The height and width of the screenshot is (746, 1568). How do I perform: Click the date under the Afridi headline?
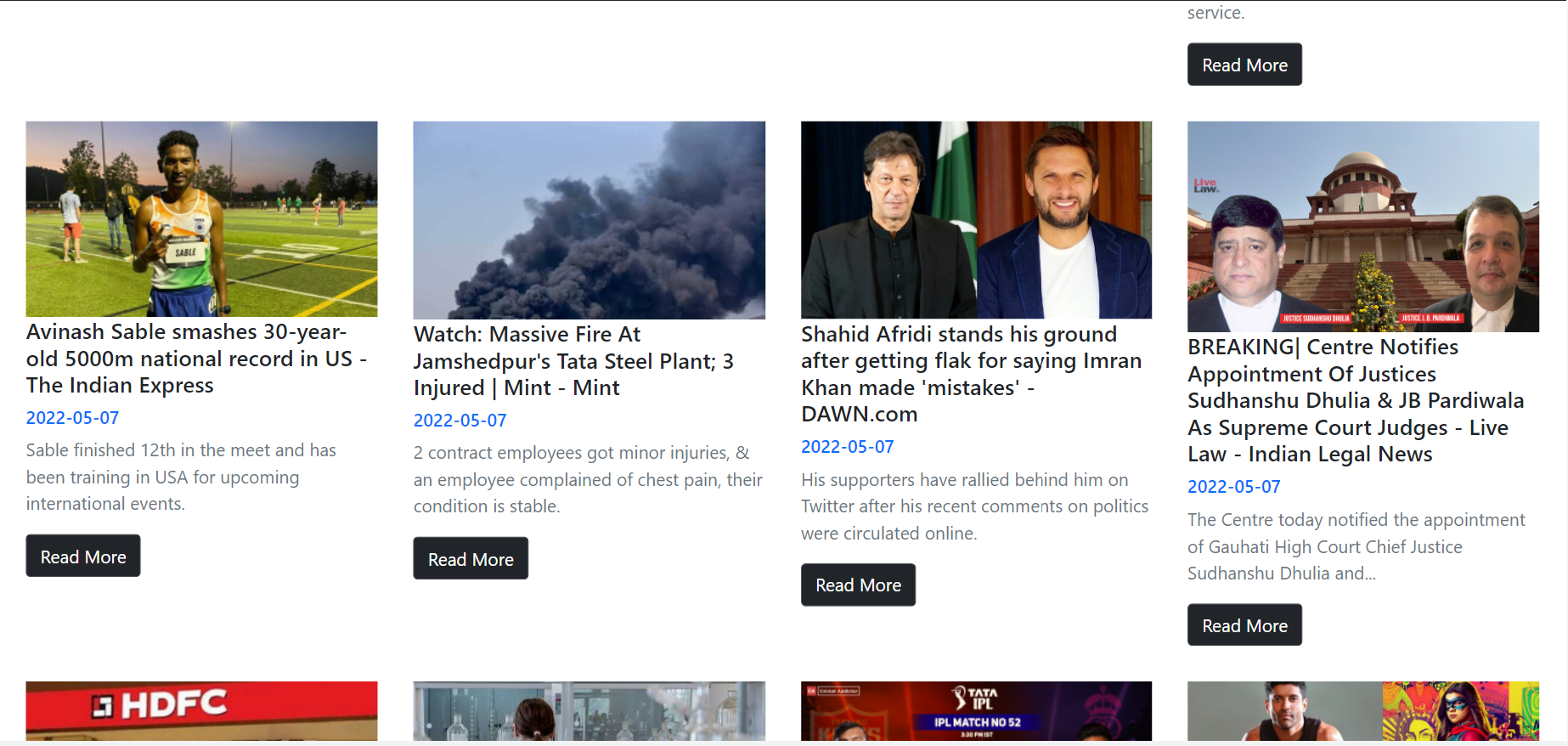[x=847, y=446]
